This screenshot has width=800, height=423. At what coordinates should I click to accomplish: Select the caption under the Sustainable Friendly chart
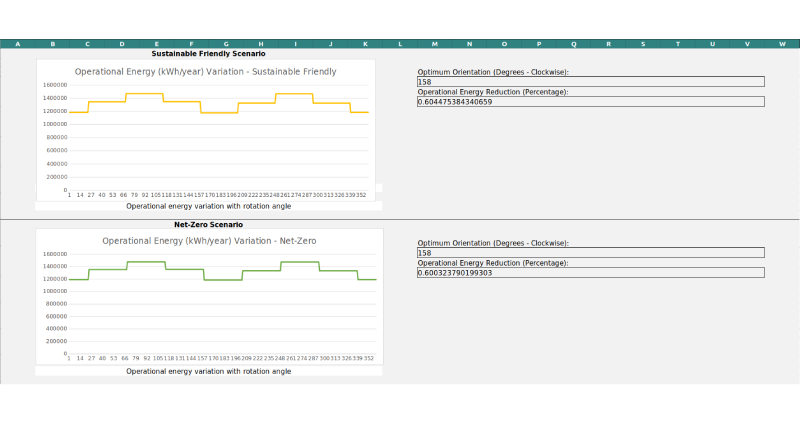point(208,205)
